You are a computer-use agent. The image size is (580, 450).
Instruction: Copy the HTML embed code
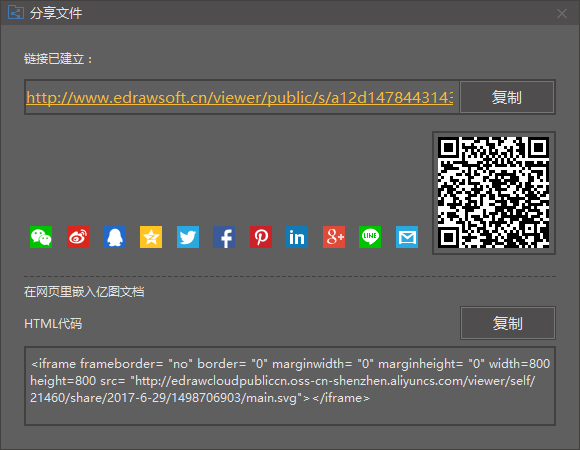click(508, 323)
